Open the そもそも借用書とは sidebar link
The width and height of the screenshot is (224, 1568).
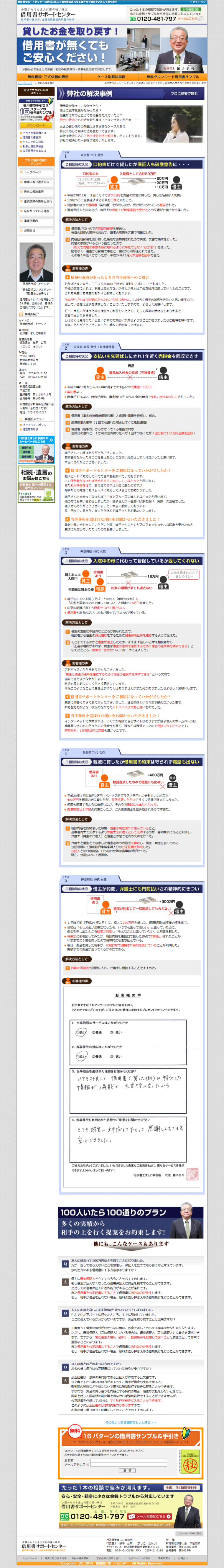pyautogui.click(x=34, y=133)
